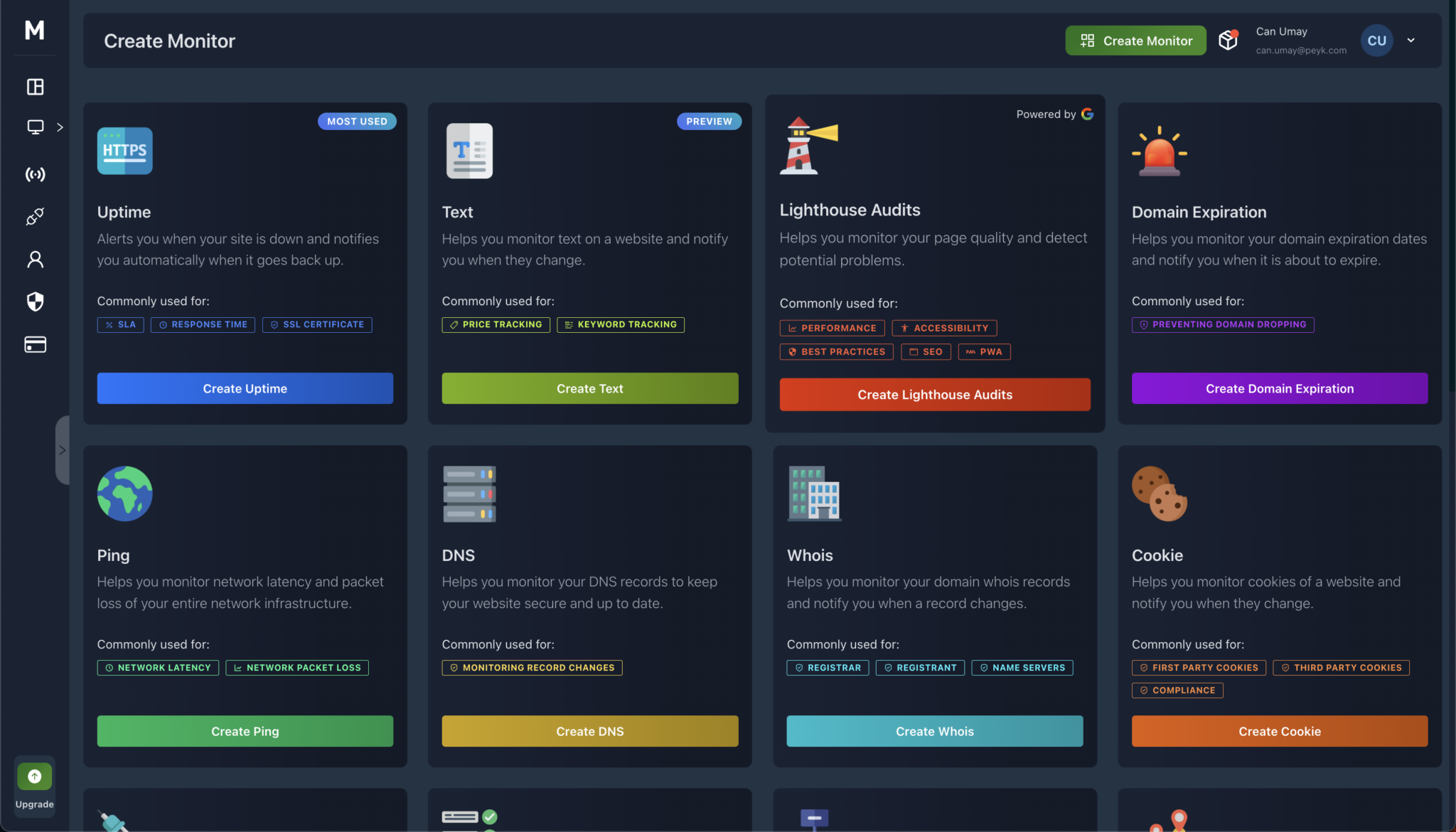This screenshot has width=1456, height=832.
Task: Click the RESPONSE TIME tag
Action: click(203, 324)
